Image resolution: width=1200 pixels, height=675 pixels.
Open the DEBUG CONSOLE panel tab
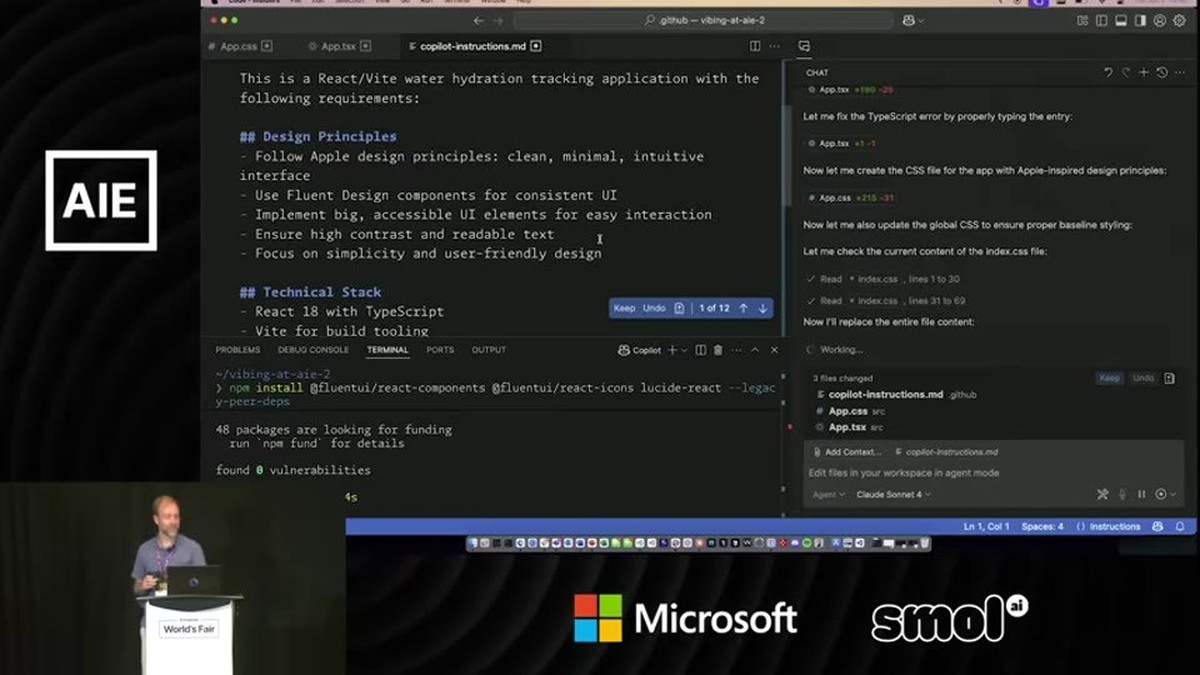pyautogui.click(x=313, y=350)
